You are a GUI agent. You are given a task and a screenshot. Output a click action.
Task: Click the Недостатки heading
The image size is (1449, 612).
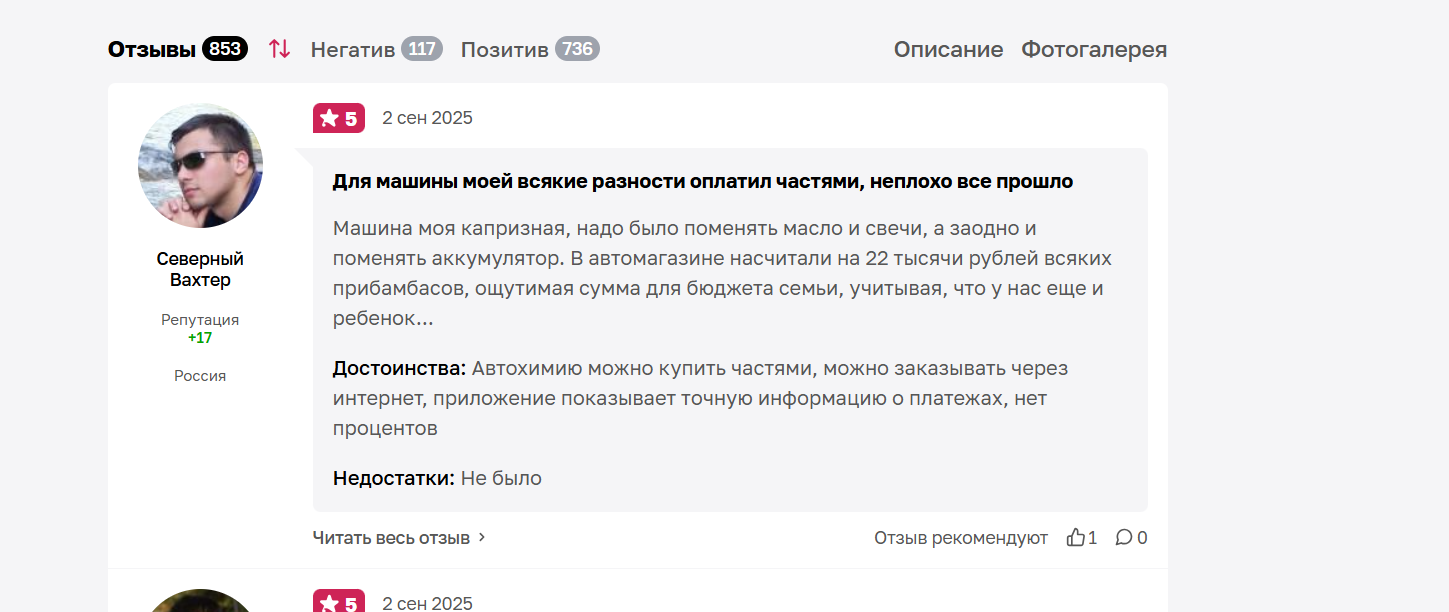coord(394,478)
